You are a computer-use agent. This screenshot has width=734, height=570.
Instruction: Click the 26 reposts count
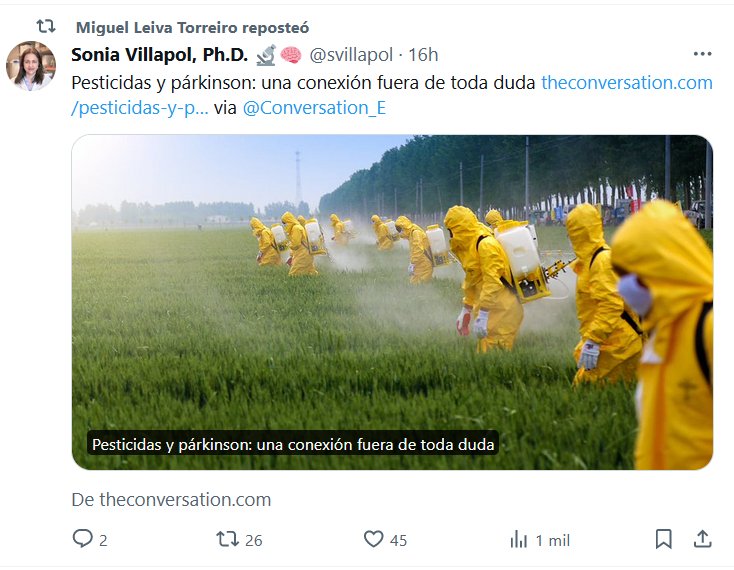point(254,541)
